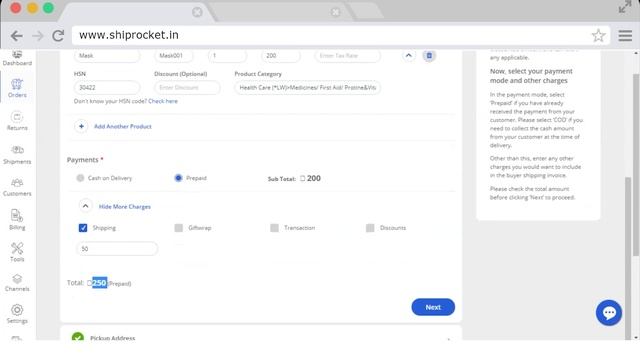Go forward in the browser
The height and width of the screenshot is (360, 640).
click(x=38, y=36)
